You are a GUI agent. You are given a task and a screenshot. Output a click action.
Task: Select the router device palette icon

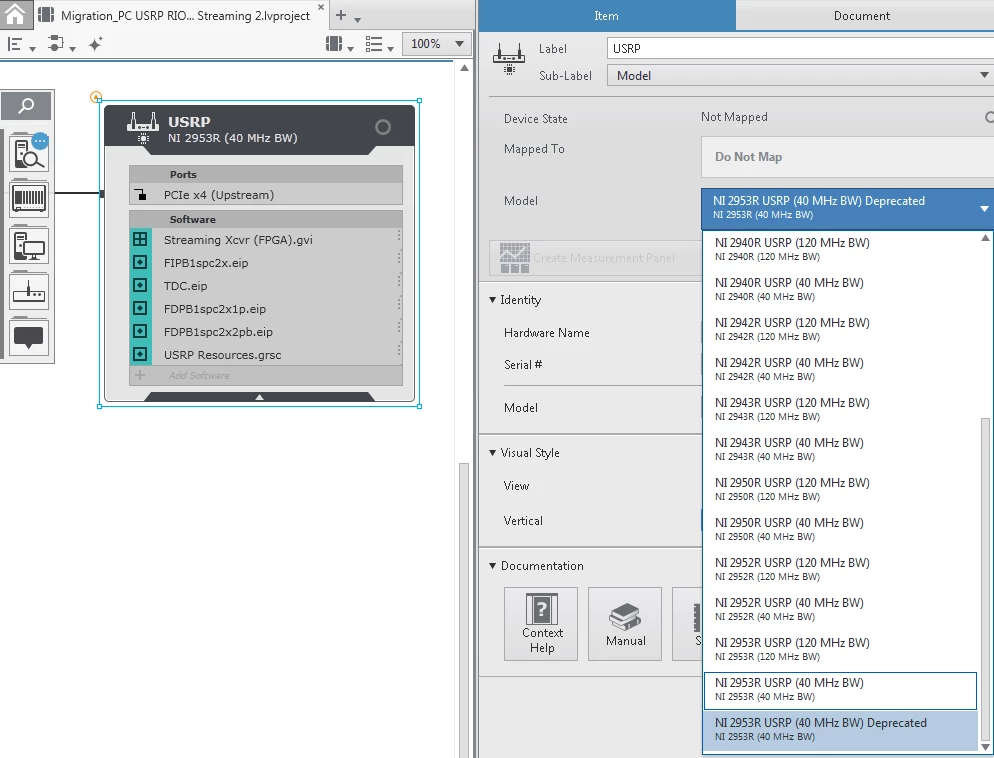click(29, 292)
